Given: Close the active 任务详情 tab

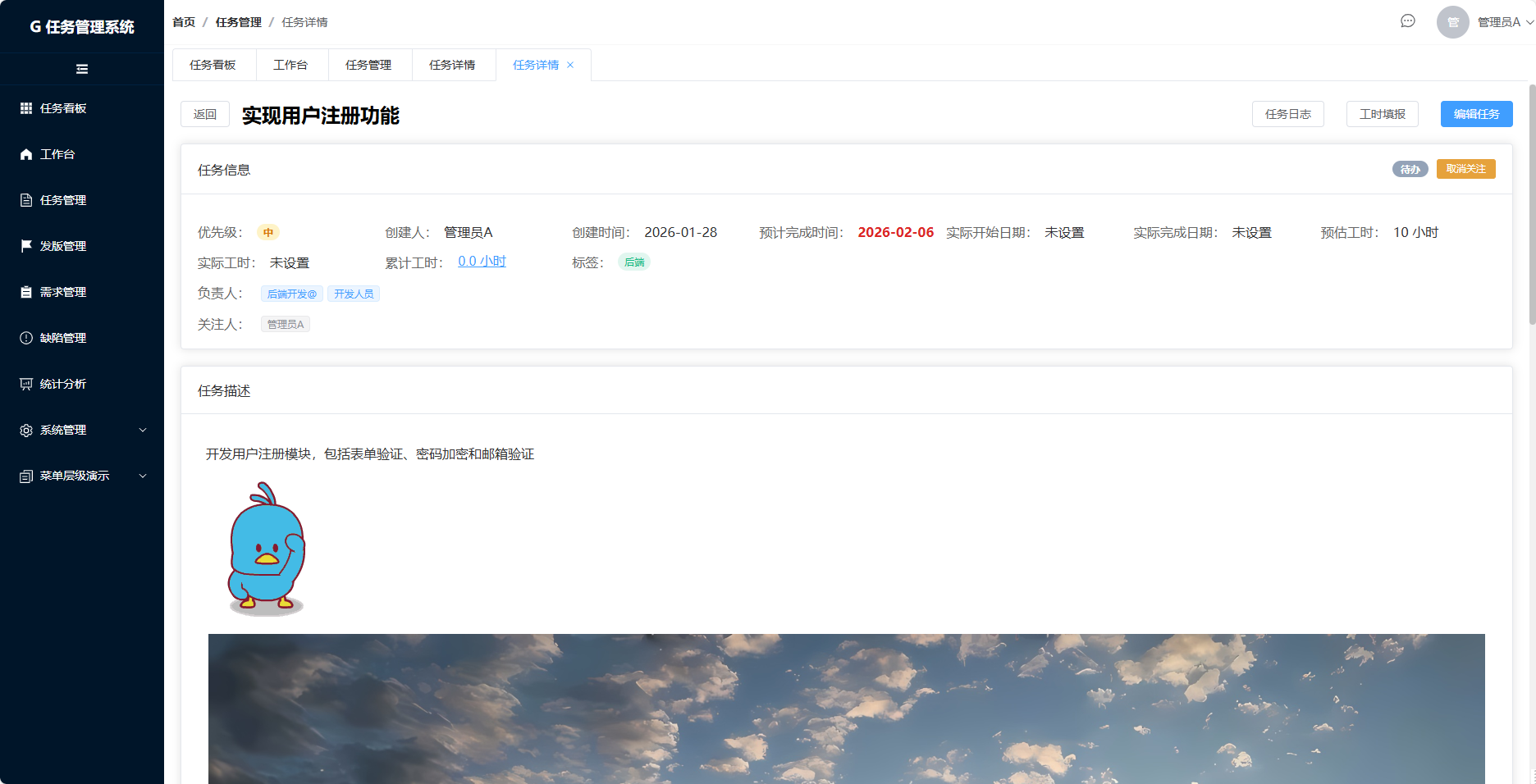Looking at the screenshot, I should coord(570,65).
